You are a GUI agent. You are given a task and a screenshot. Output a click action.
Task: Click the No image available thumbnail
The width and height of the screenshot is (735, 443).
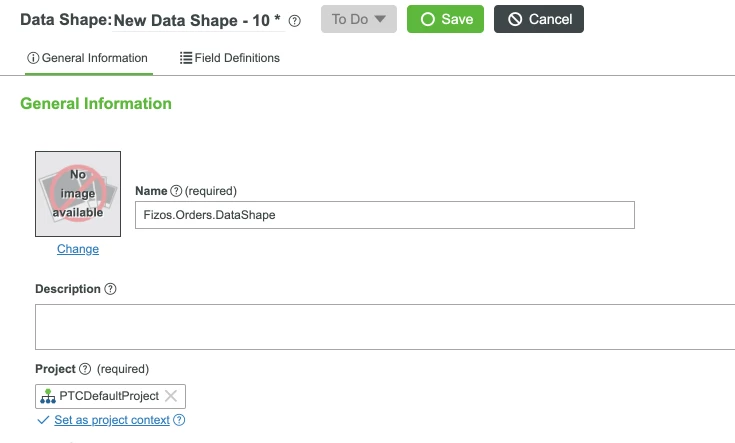[x=78, y=194]
